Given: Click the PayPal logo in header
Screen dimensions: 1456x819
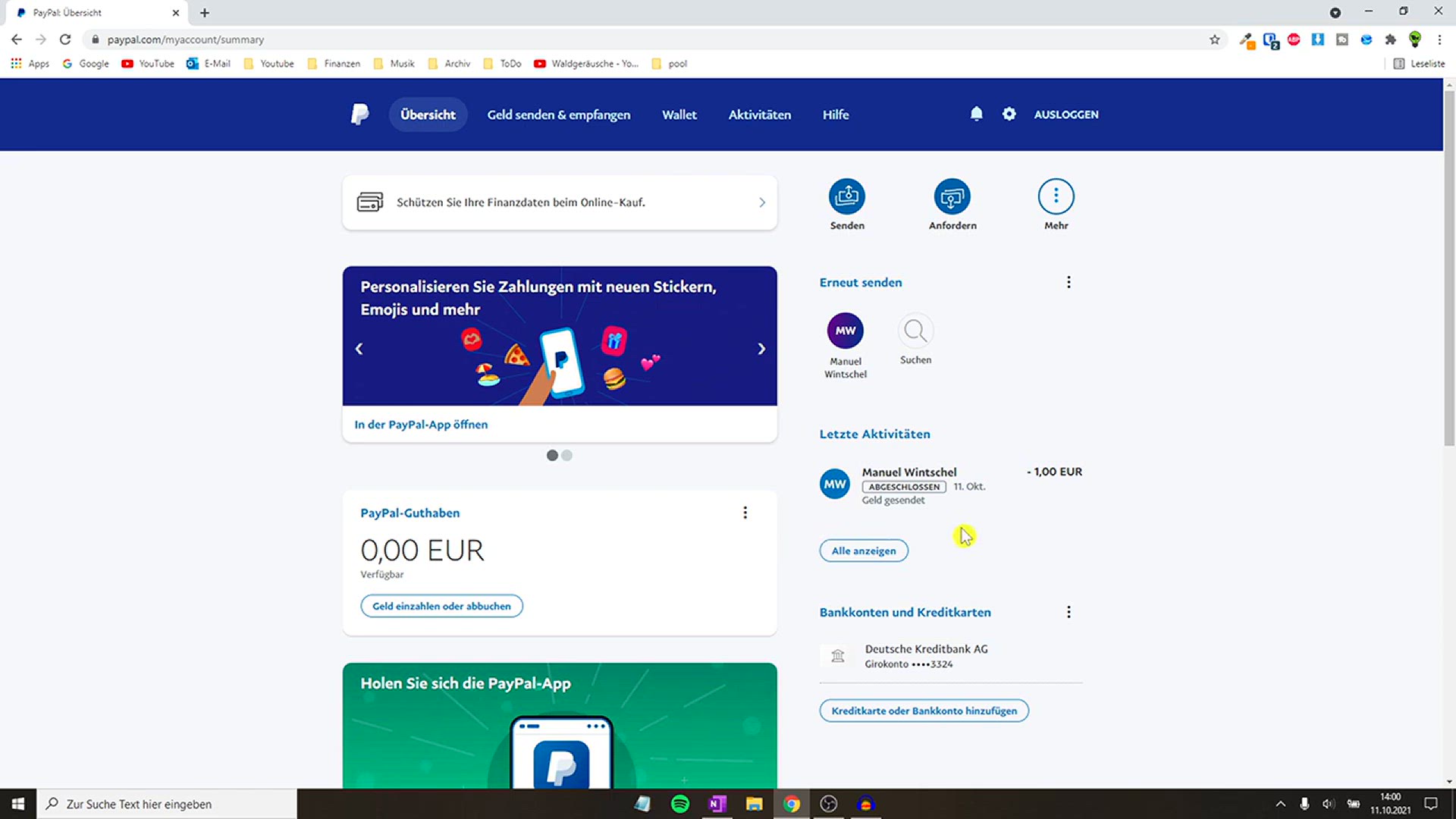Looking at the screenshot, I should pos(360,115).
